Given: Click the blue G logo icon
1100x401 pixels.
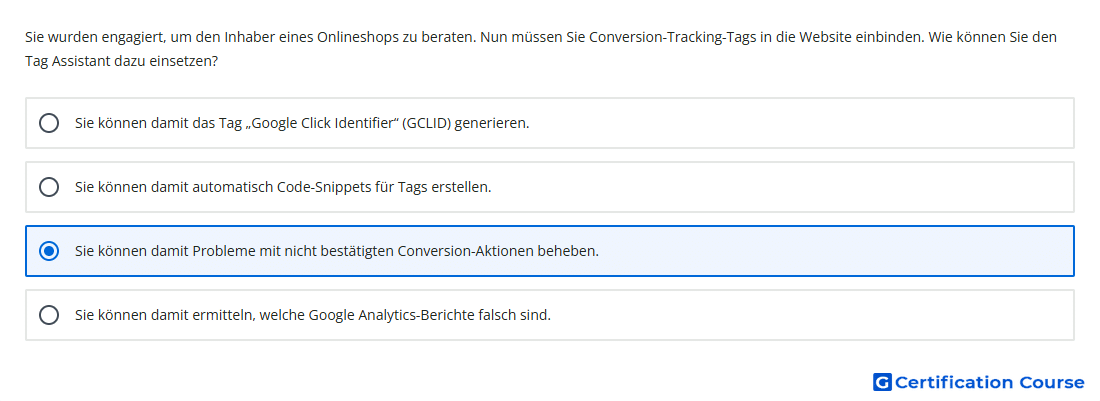Looking at the screenshot, I should [882, 382].
